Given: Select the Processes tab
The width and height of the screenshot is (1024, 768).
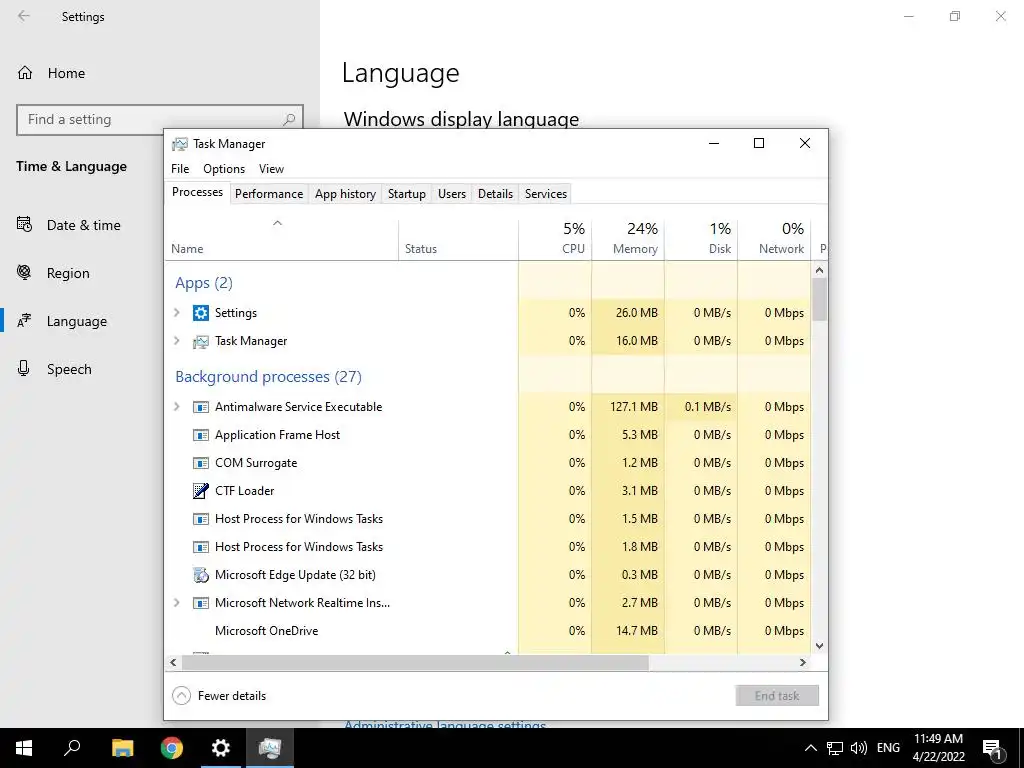Looking at the screenshot, I should point(197,192).
